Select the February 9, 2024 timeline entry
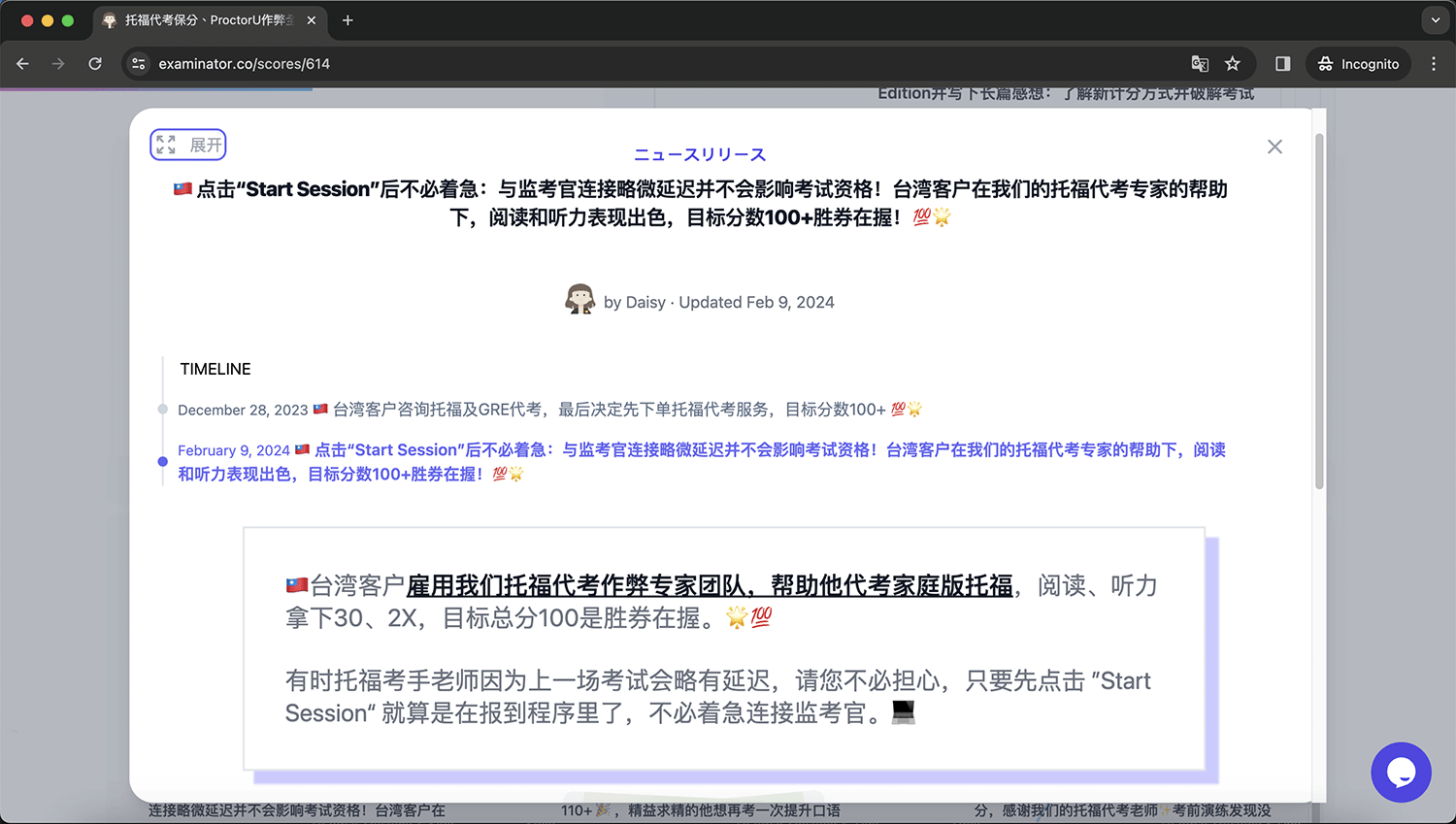The width and height of the screenshot is (1456, 824). point(701,462)
